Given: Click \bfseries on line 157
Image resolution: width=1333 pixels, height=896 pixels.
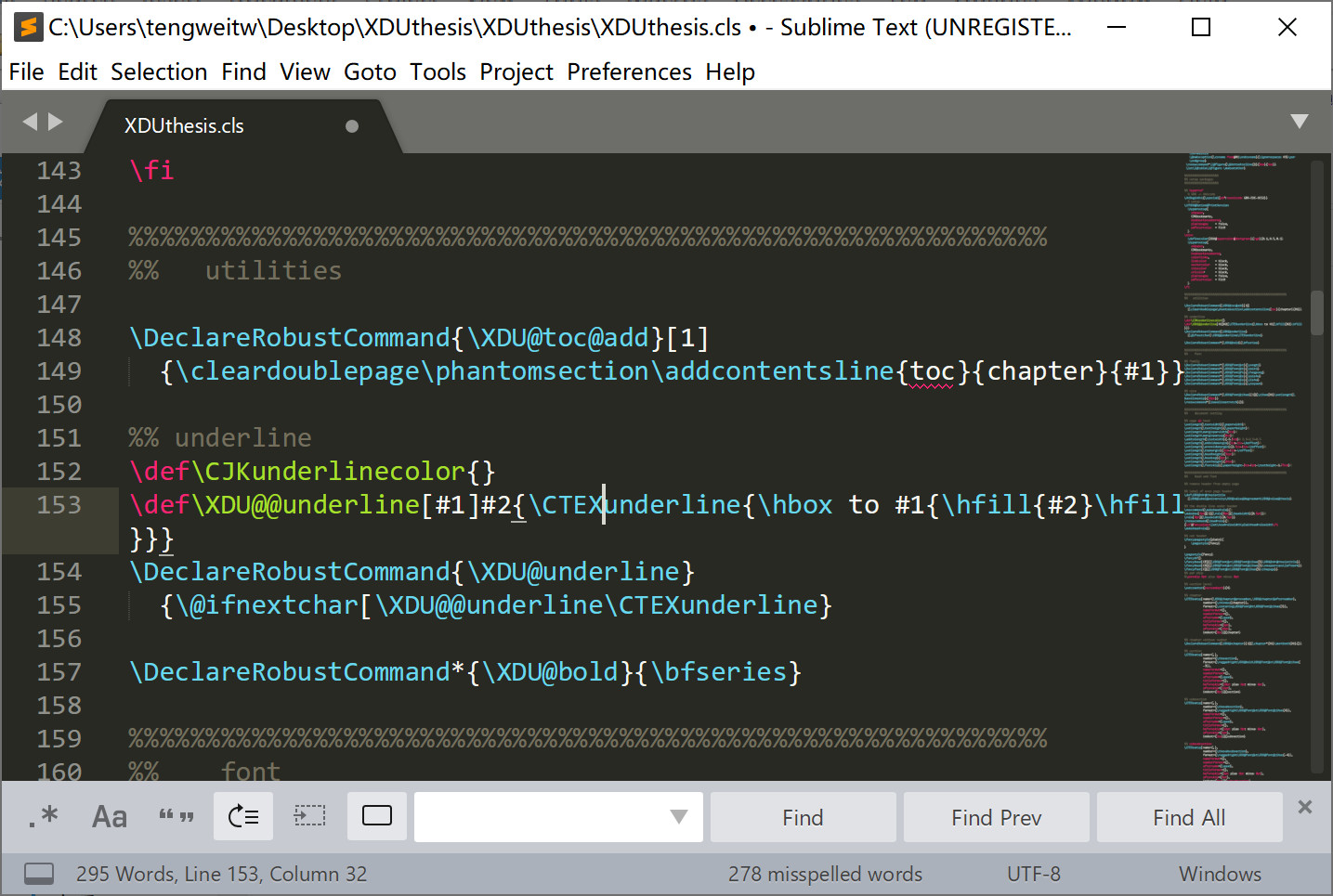Looking at the screenshot, I should tap(719, 672).
